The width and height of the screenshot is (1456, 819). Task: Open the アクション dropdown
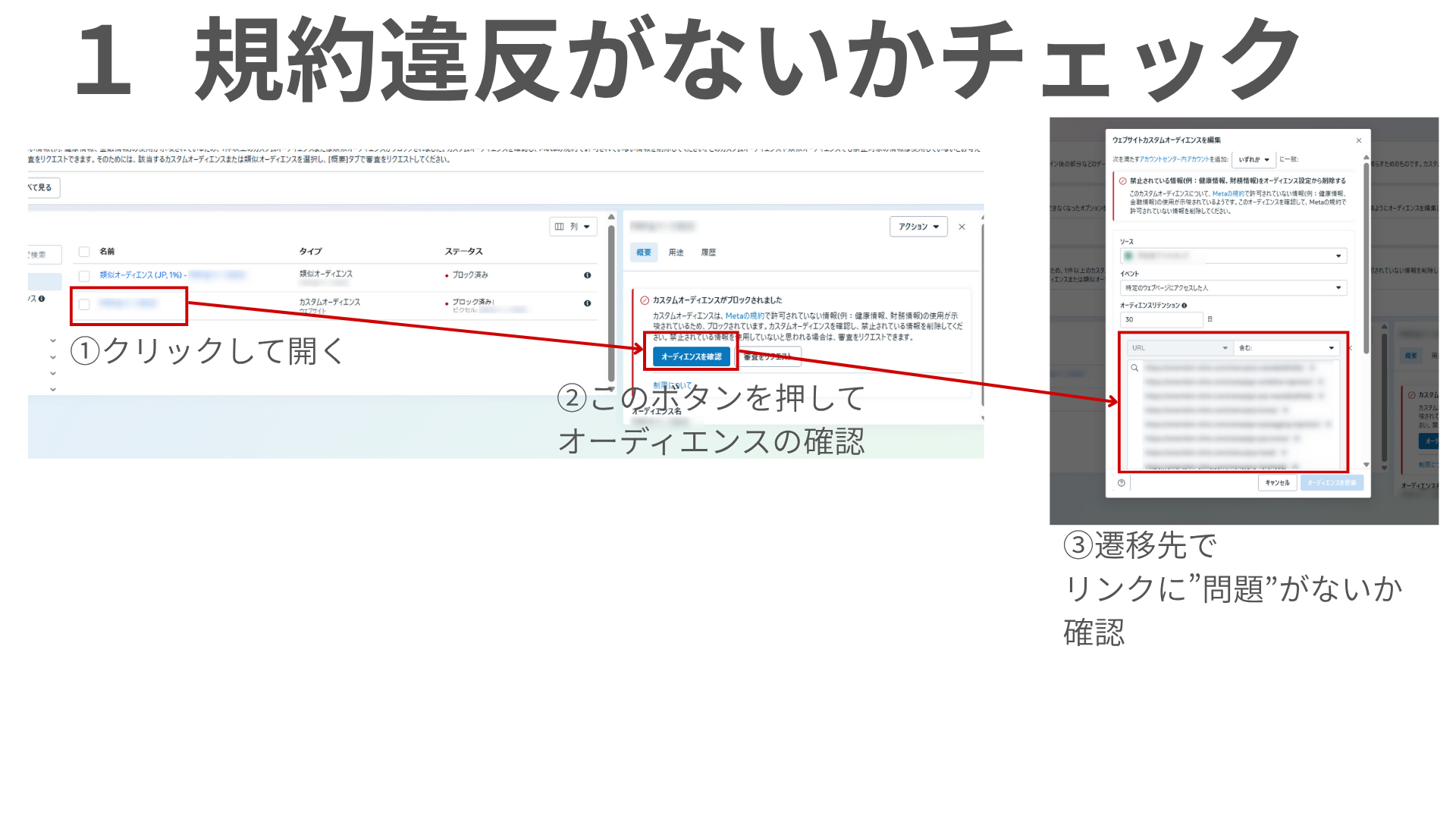coord(918,226)
